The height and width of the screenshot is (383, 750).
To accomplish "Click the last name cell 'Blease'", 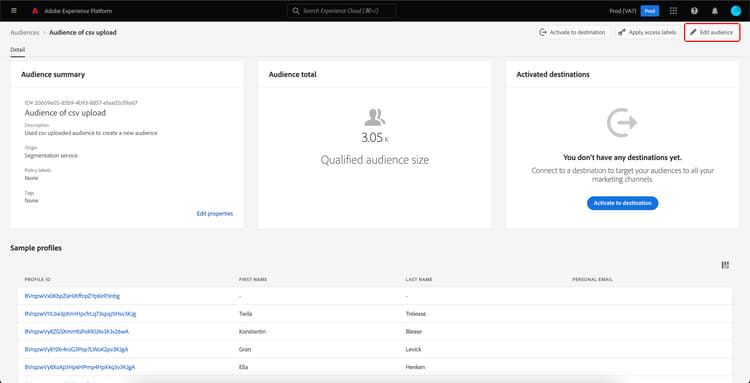I will pyautogui.click(x=413, y=331).
